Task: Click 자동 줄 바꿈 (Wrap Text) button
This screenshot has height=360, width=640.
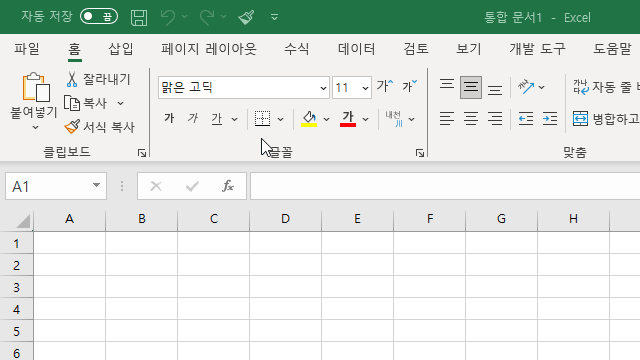Action: click(606, 87)
